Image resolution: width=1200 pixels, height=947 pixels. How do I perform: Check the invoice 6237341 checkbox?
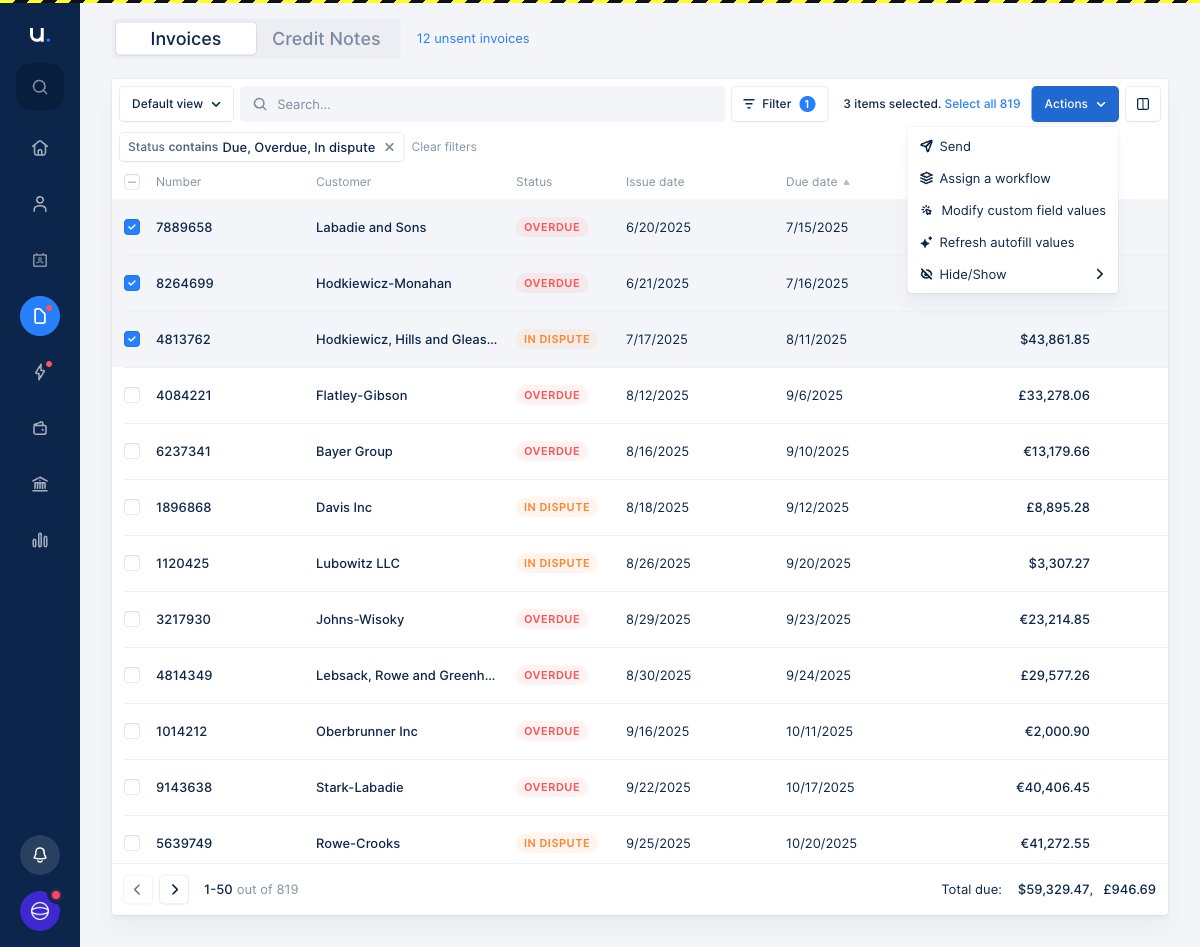[132, 451]
